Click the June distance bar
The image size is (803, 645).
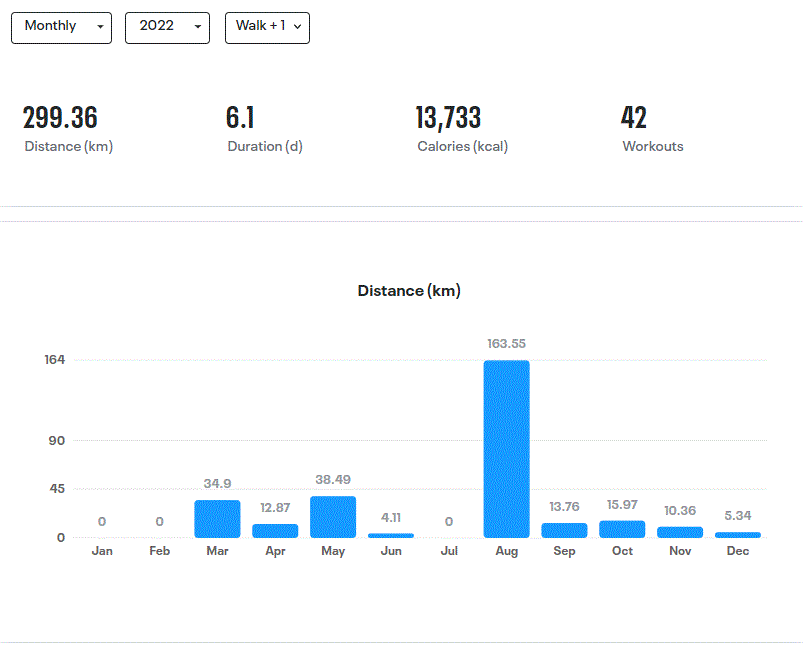(x=391, y=536)
